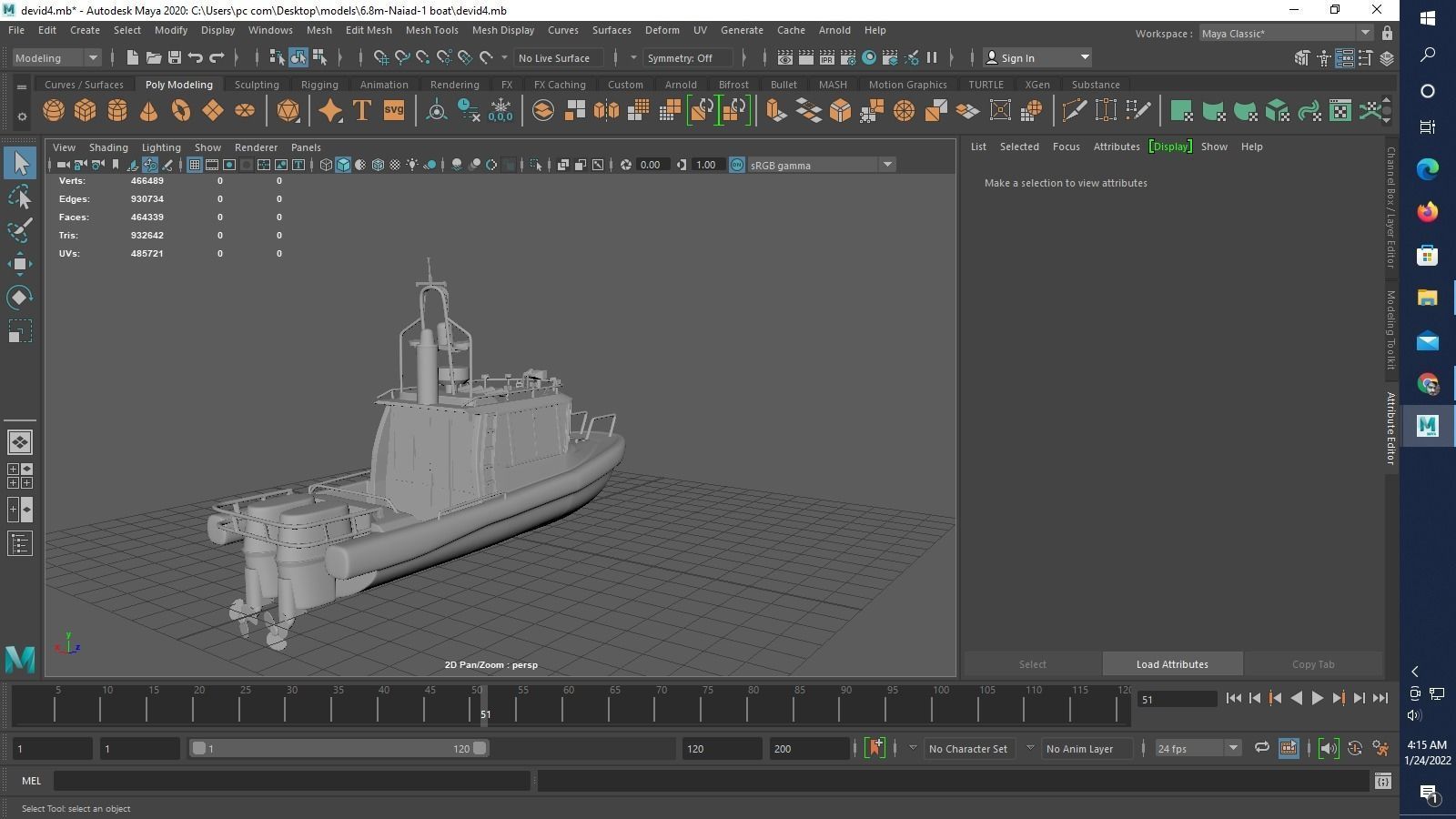Toggle smooth shade all in viewport
This screenshot has width=1456, height=819.
click(343, 165)
